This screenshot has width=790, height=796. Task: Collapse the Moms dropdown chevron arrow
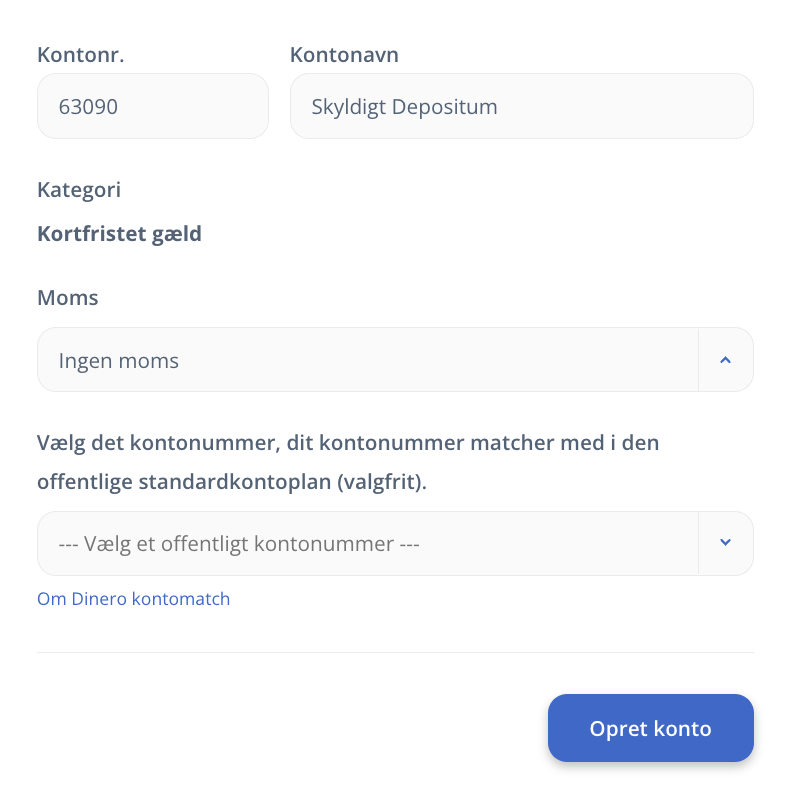point(725,360)
